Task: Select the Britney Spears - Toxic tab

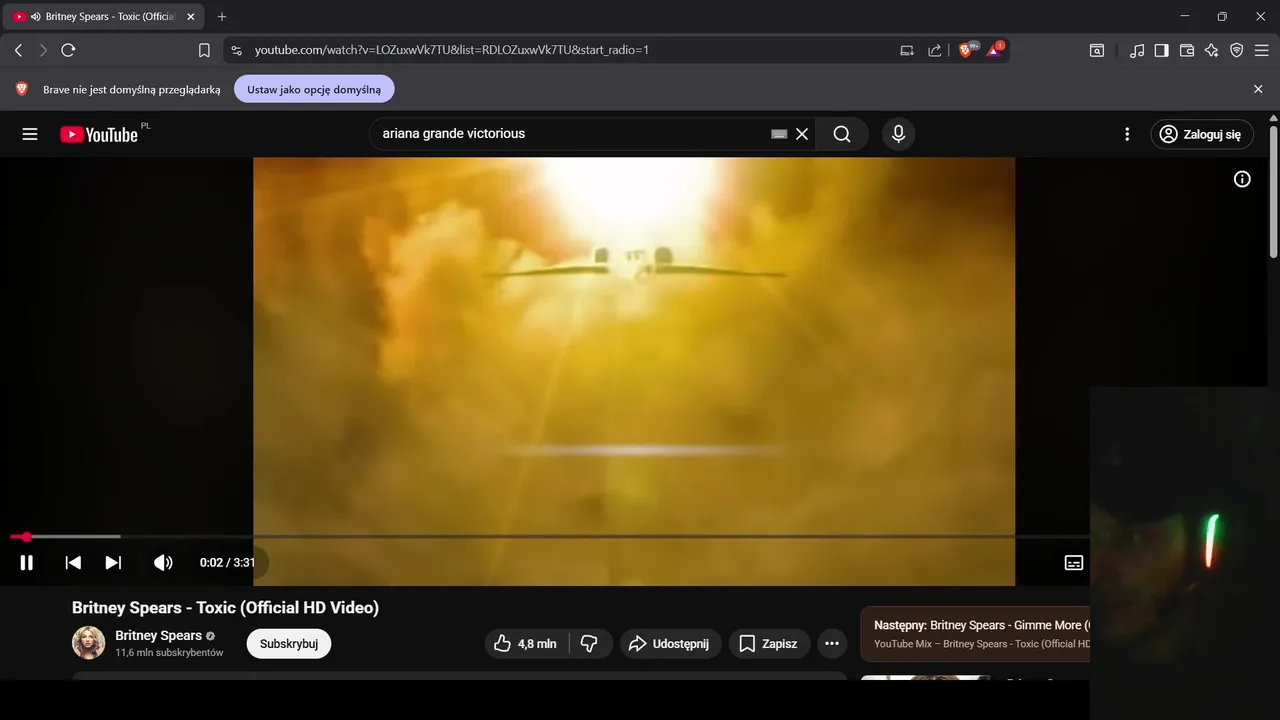Action: 104,17
